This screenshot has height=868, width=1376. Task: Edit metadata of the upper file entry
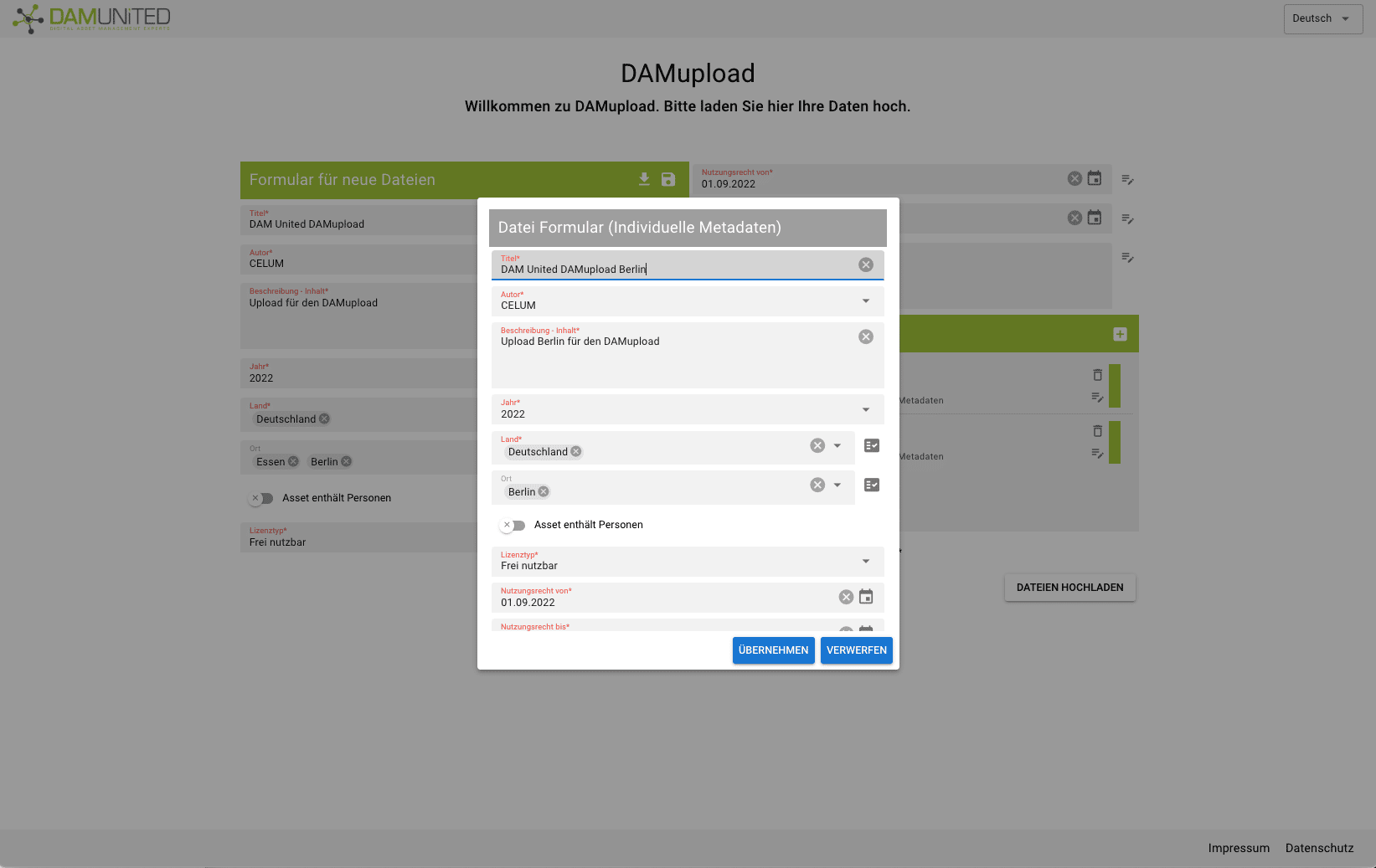(1097, 398)
